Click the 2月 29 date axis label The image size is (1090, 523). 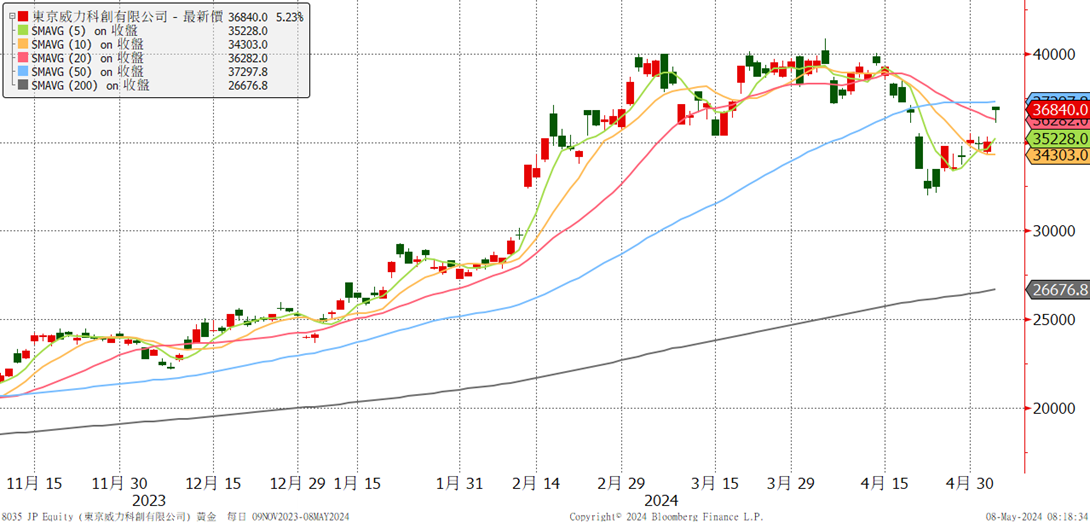click(x=621, y=483)
